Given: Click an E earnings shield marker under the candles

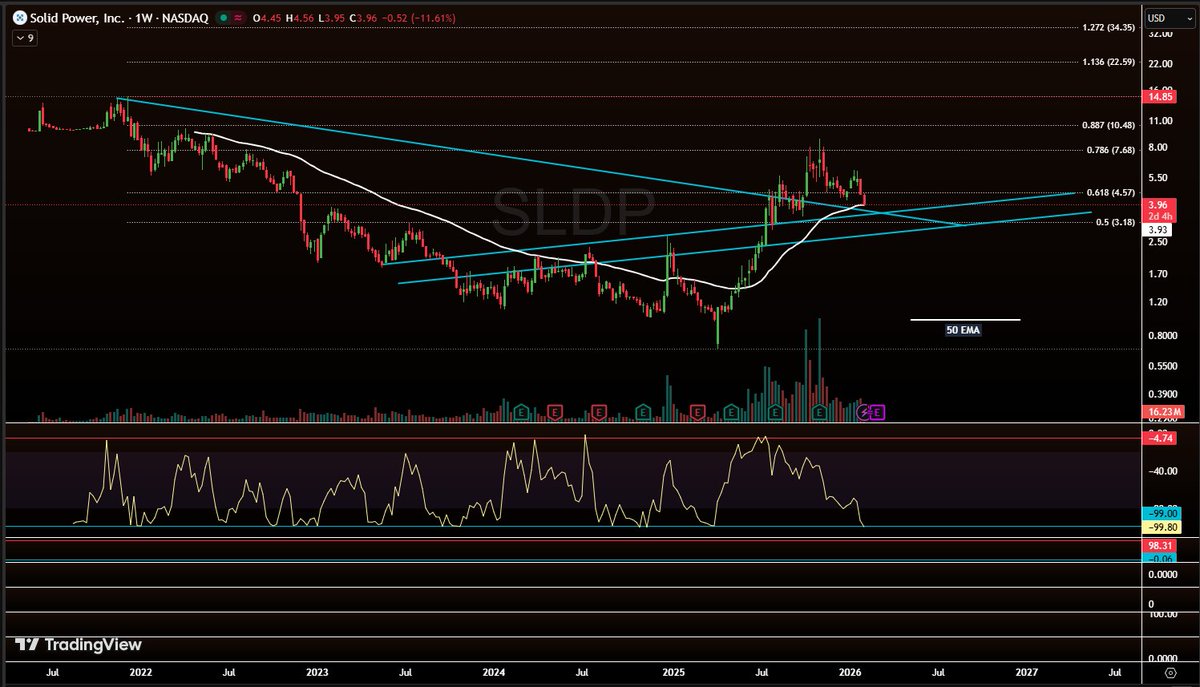Looking at the screenshot, I should click(556, 410).
